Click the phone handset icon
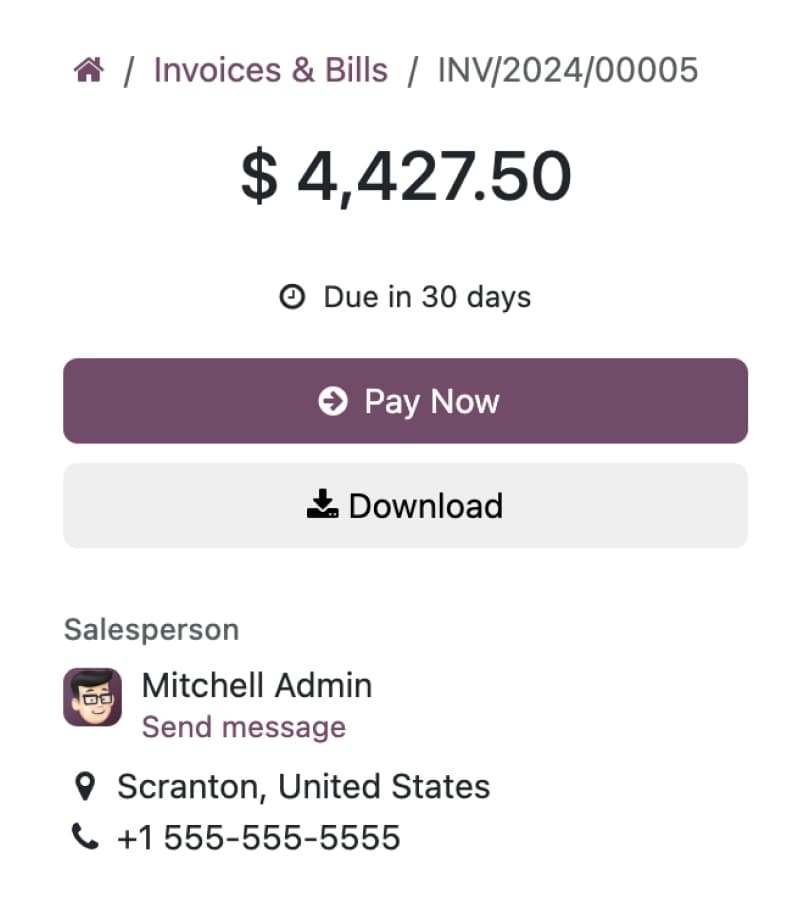 point(85,837)
